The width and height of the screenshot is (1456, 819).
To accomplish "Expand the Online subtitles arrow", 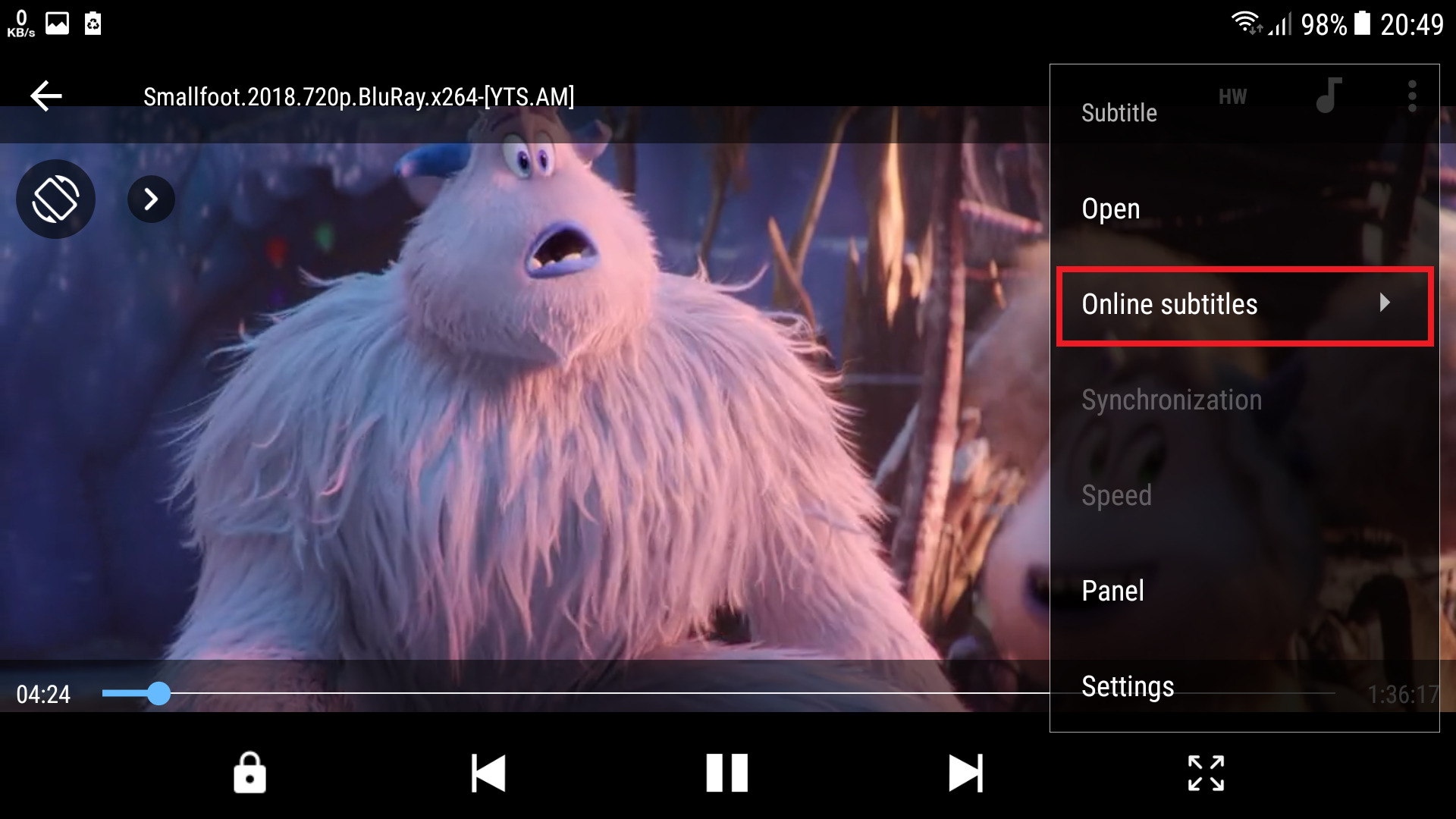I will 1385,303.
